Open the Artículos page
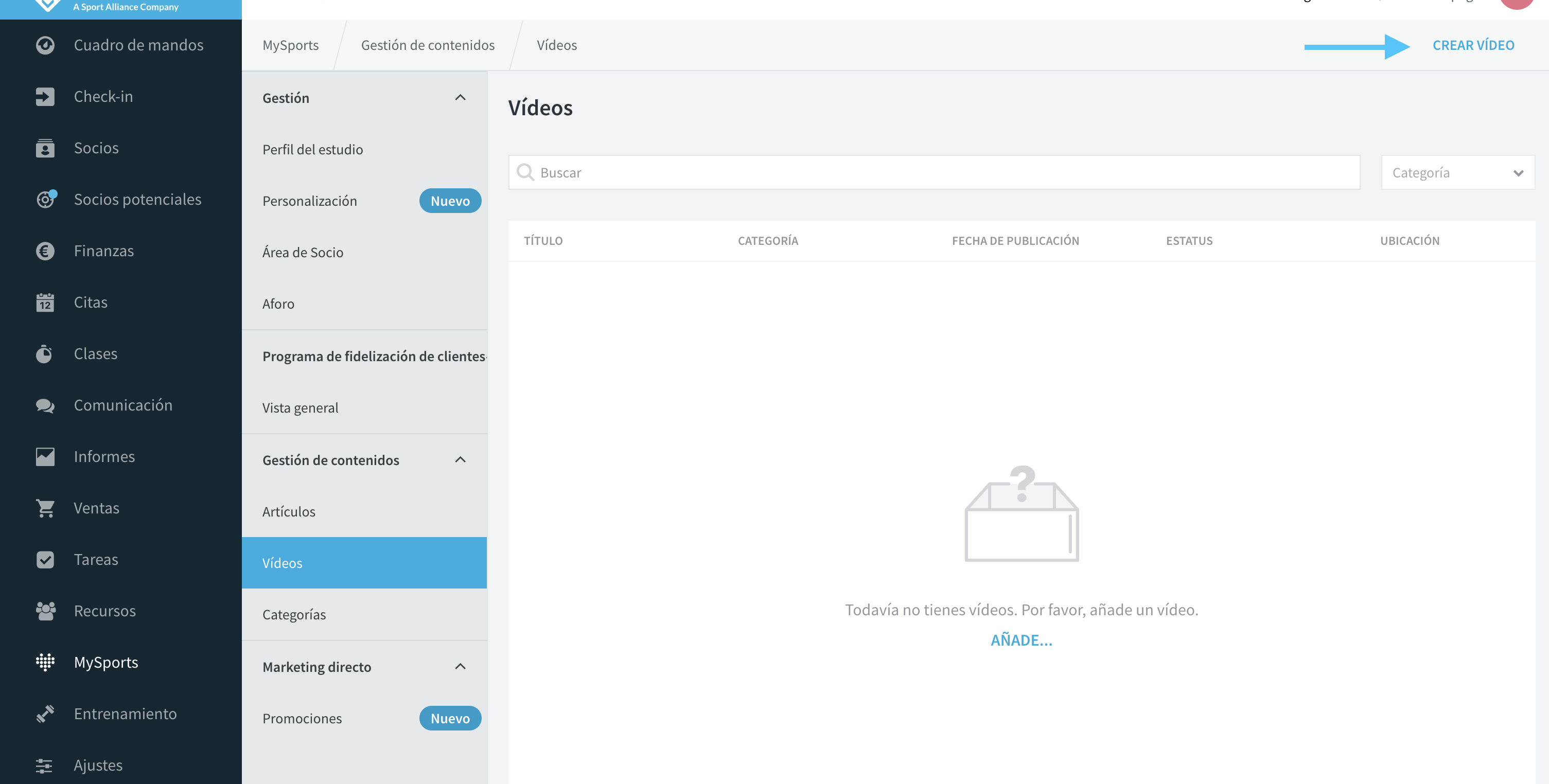Image resolution: width=1549 pixels, height=784 pixels. 364,512
